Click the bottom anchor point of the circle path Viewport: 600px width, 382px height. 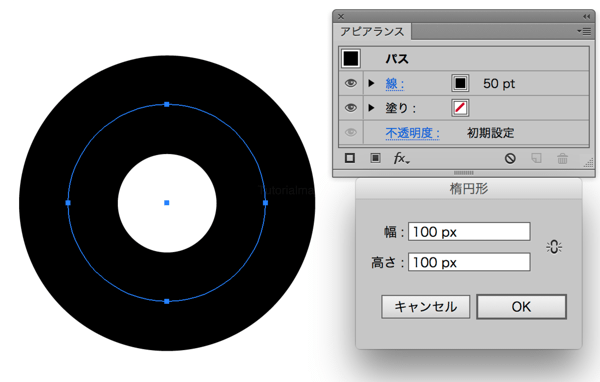pyautogui.click(x=166, y=302)
